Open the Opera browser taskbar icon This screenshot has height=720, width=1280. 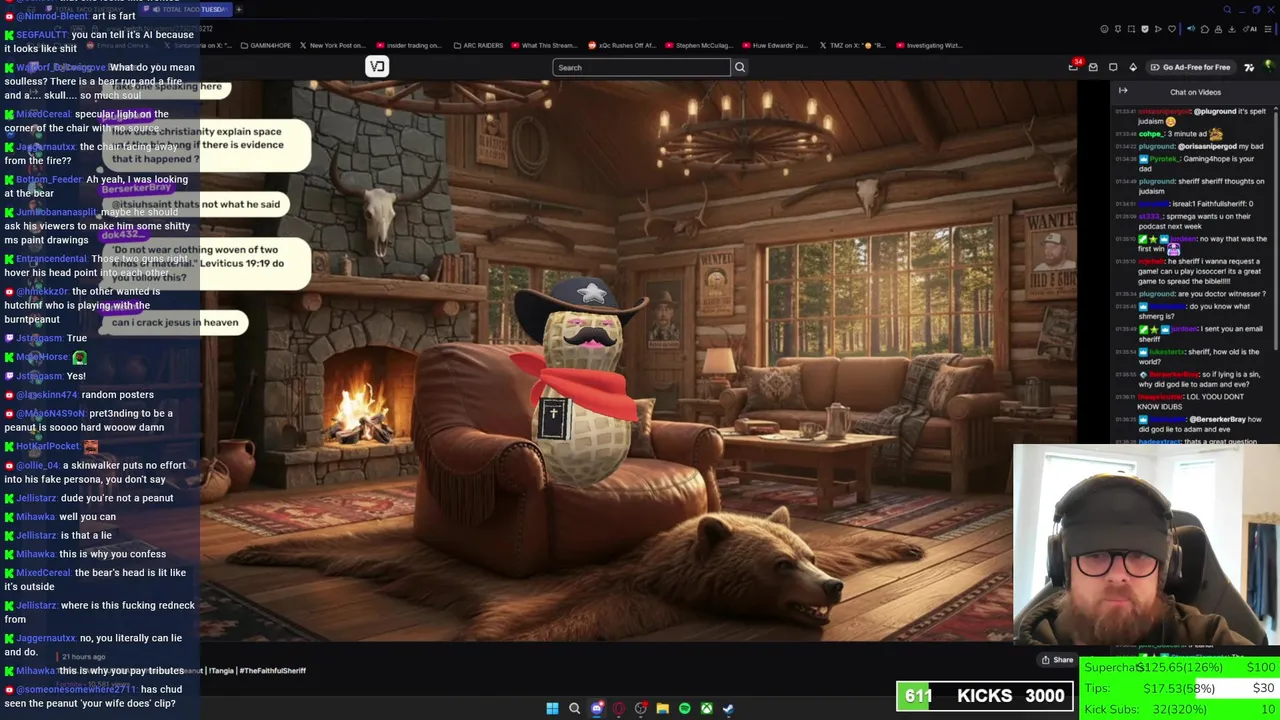pyautogui.click(x=618, y=708)
